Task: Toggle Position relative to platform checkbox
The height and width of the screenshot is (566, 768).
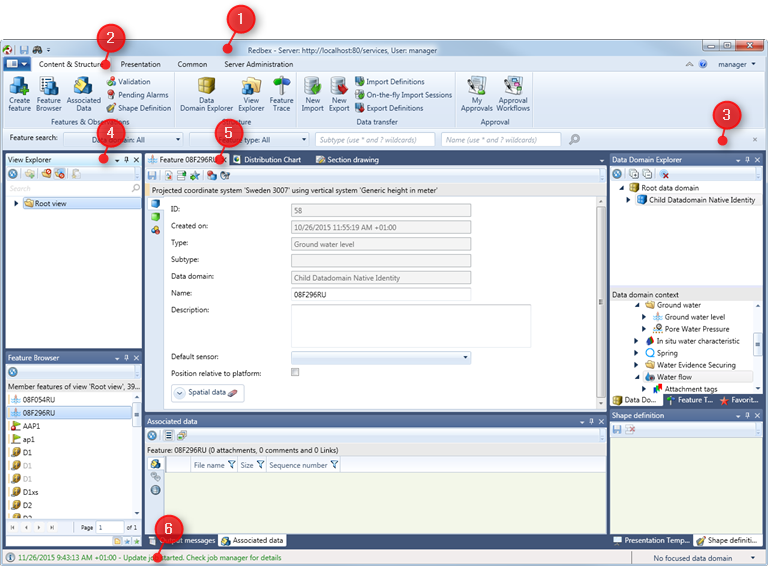Action: point(295,373)
